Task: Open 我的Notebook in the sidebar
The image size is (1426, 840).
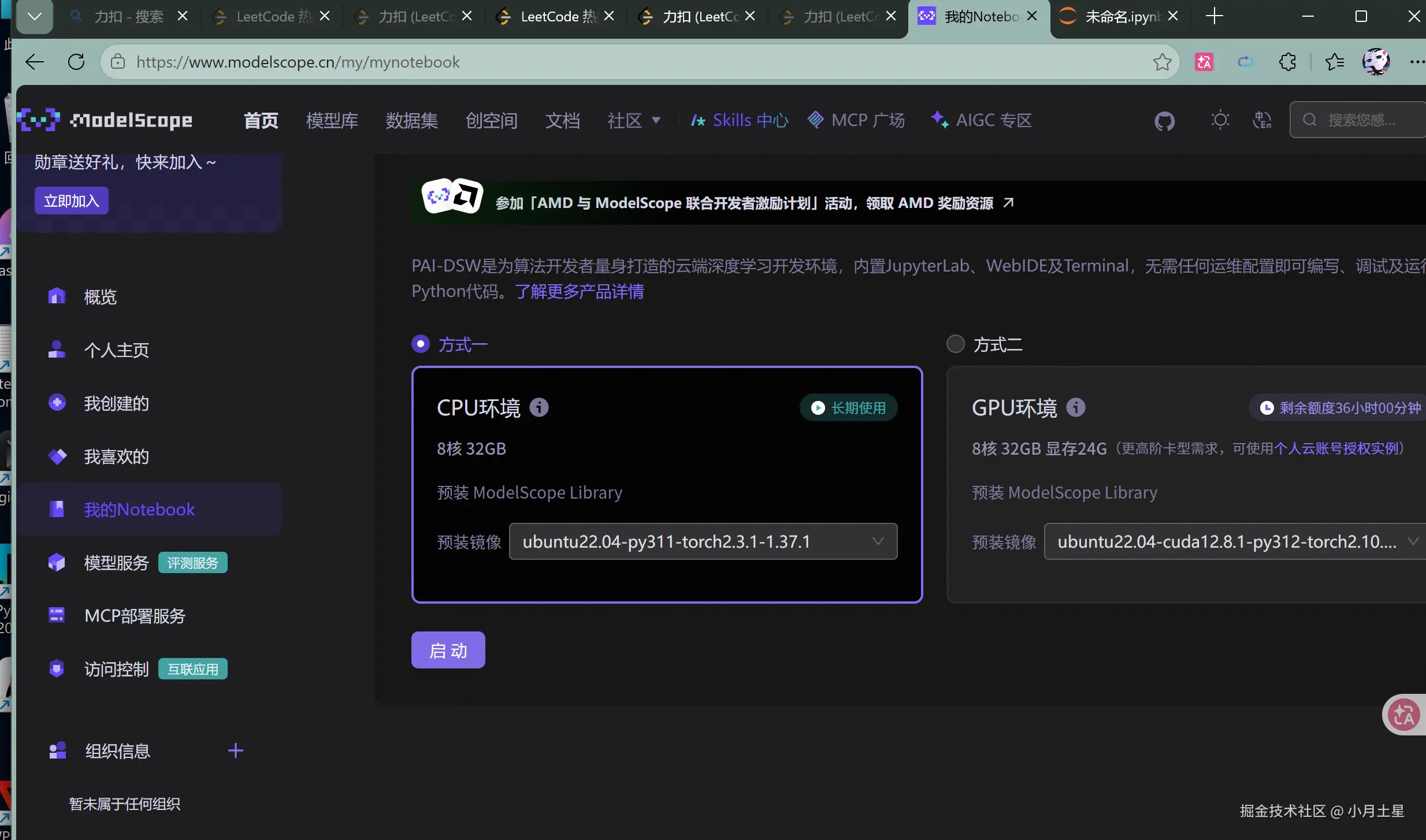Action: click(x=150, y=509)
